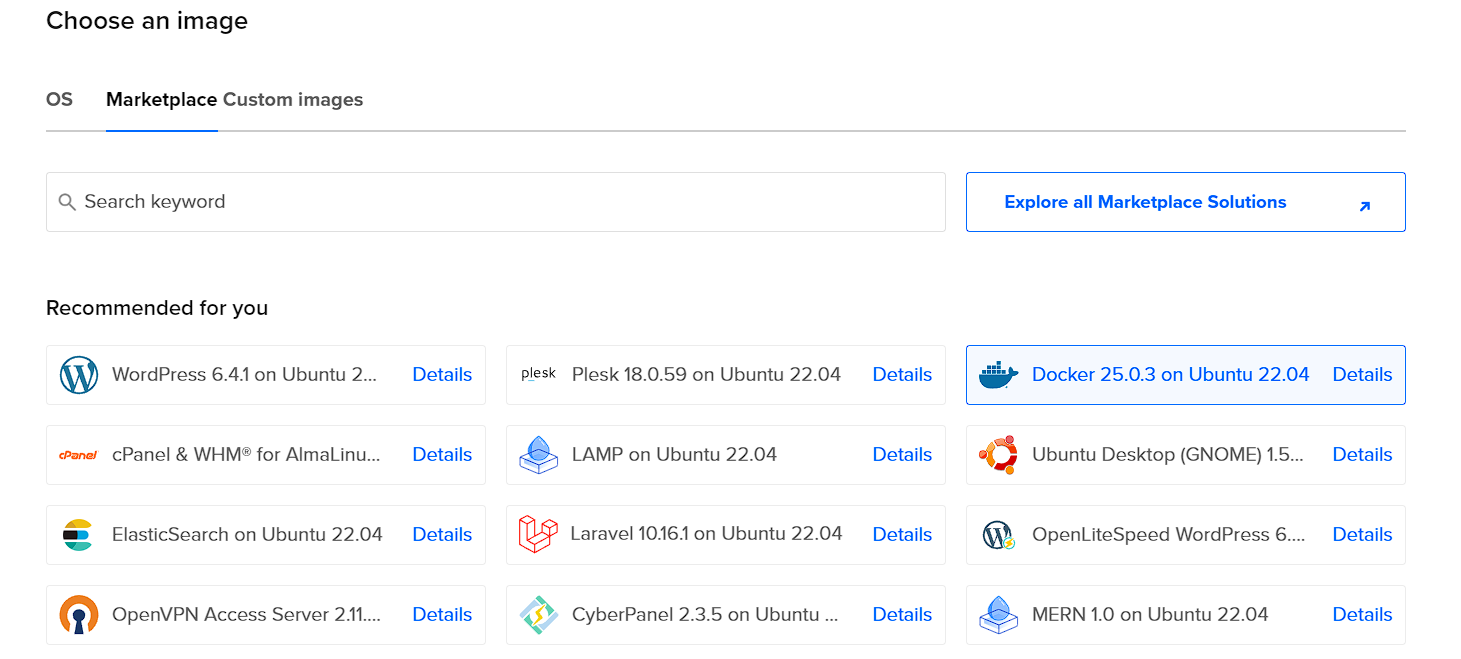Image resolution: width=1461 pixels, height=659 pixels.
Task: Select cPanel & WHM for AlmaLinux text
Action: click(x=247, y=455)
